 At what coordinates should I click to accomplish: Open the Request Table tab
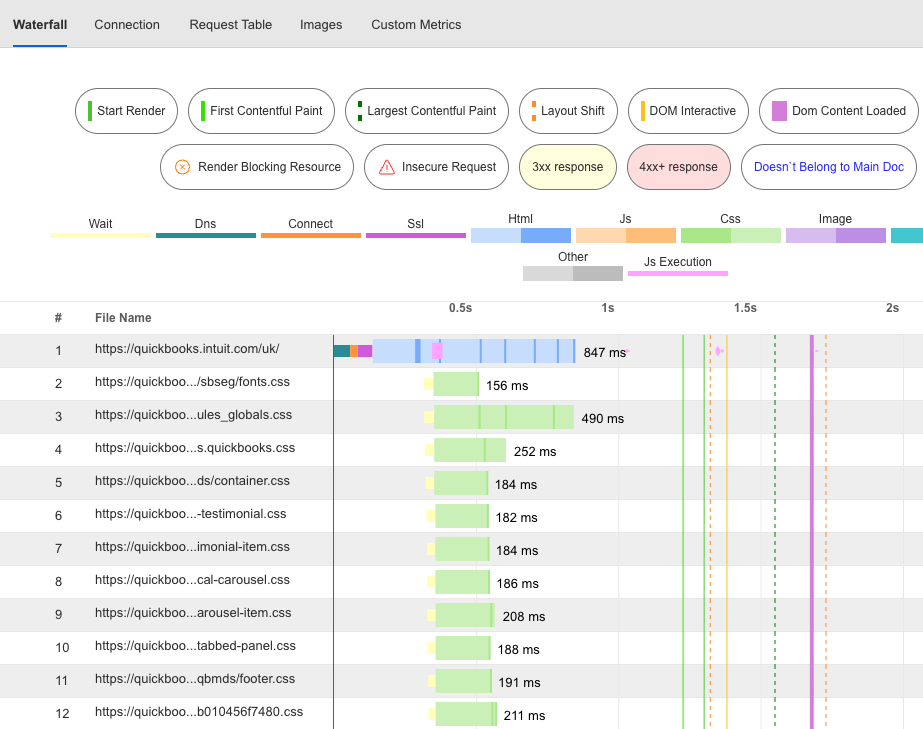coord(230,24)
